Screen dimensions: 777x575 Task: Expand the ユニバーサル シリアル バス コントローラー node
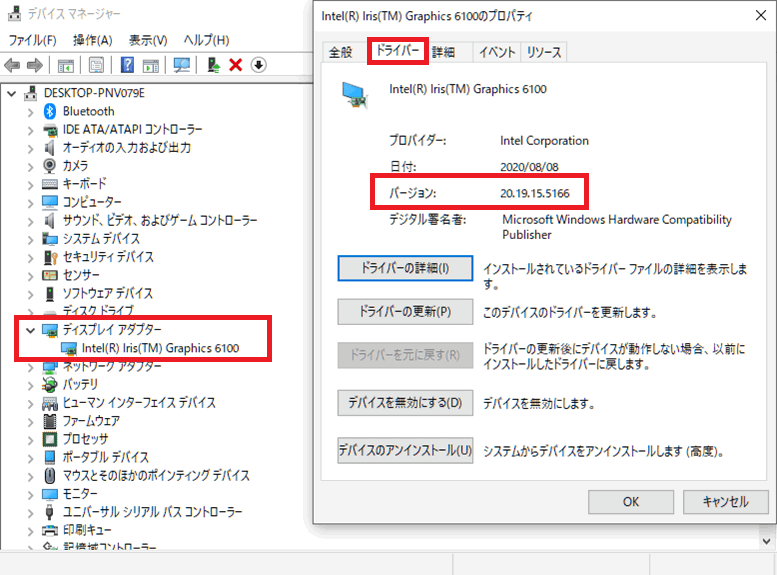31,513
